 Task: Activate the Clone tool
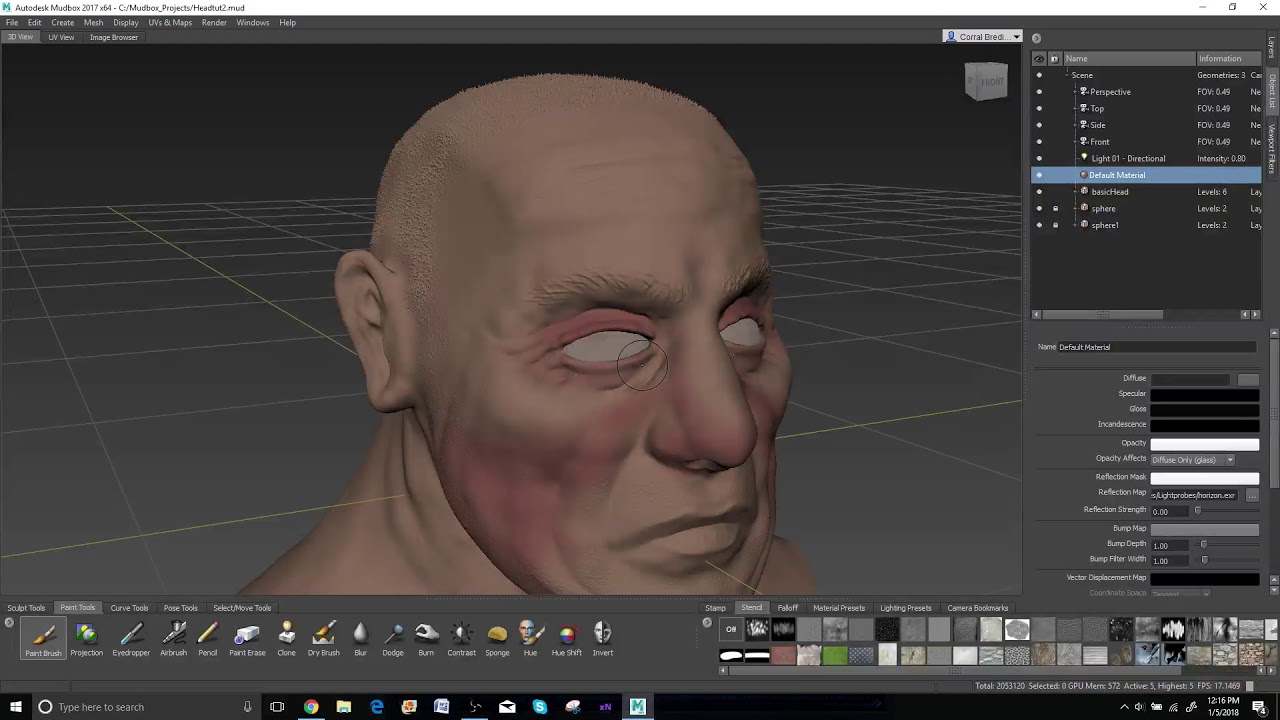[287, 639]
